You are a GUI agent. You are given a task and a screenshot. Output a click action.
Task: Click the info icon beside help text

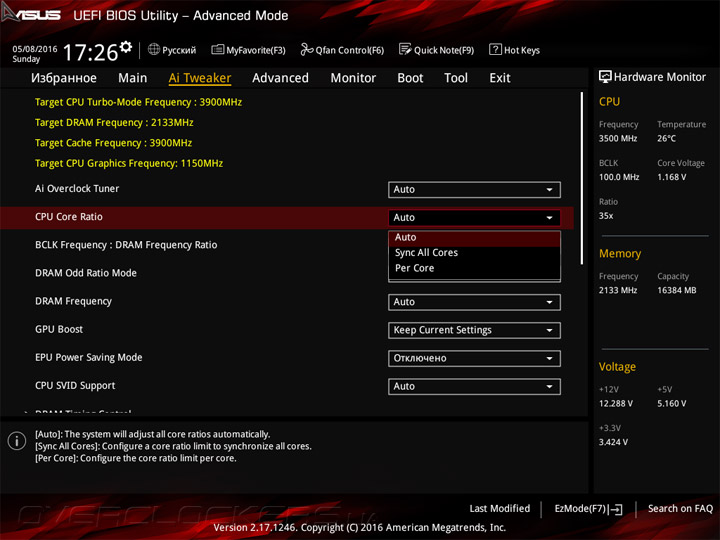pos(17,441)
